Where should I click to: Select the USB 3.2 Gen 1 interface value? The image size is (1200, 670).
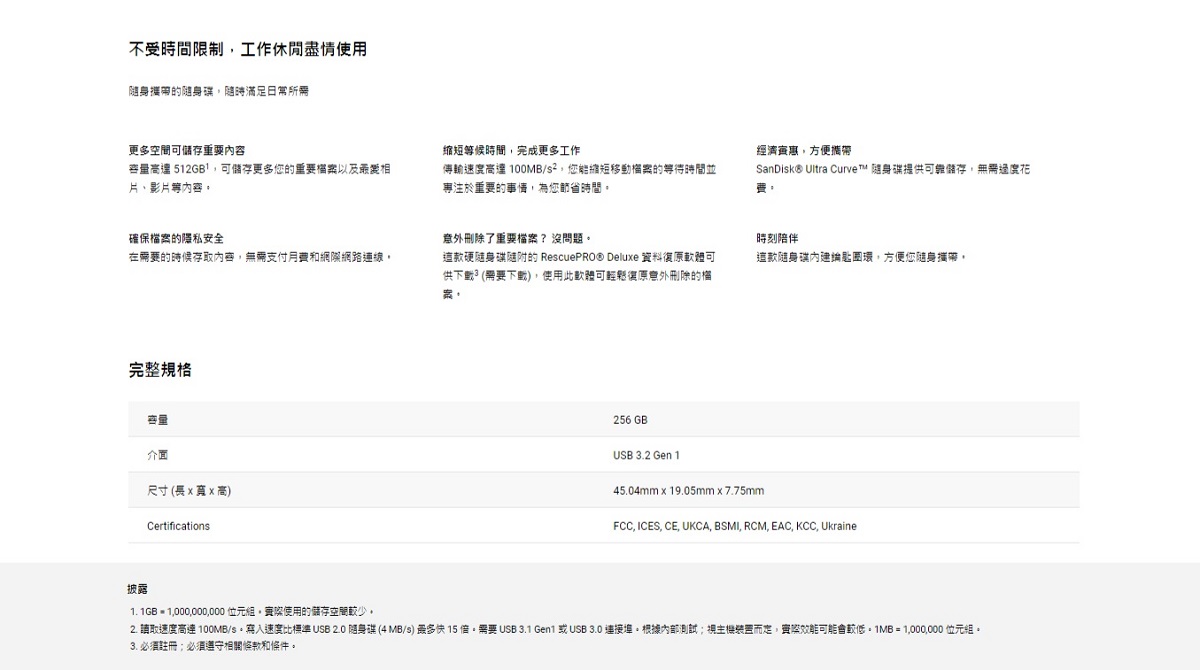pyautogui.click(x=646, y=455)
